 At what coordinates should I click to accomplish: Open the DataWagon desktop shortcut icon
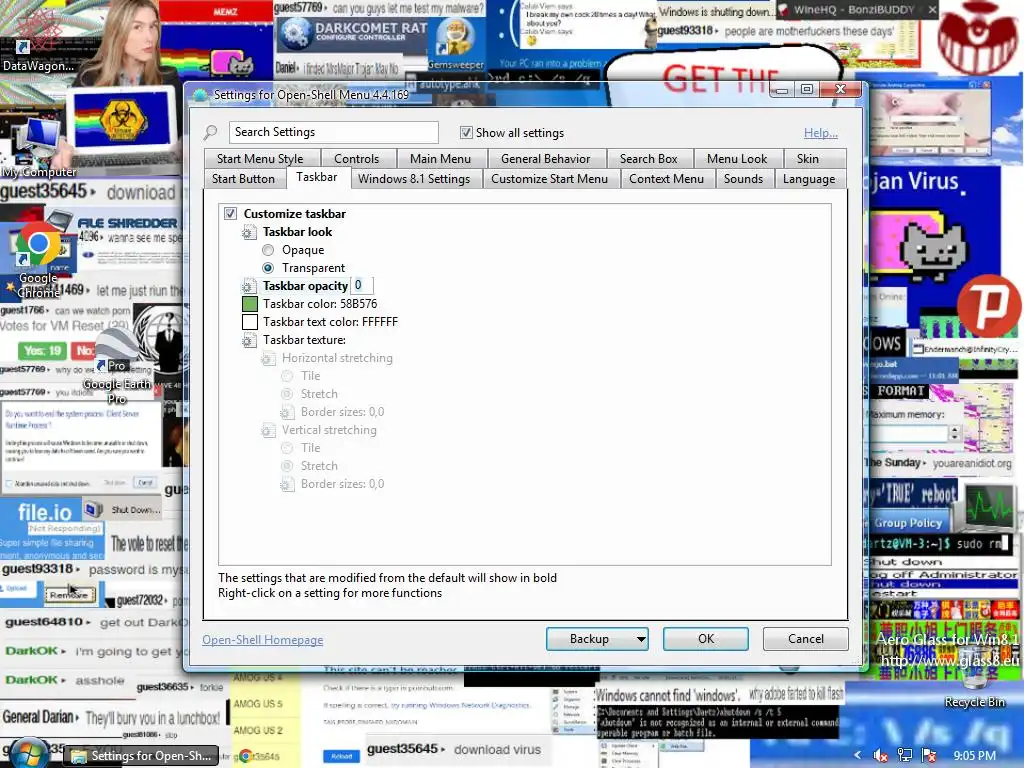(x=37, y=39)
